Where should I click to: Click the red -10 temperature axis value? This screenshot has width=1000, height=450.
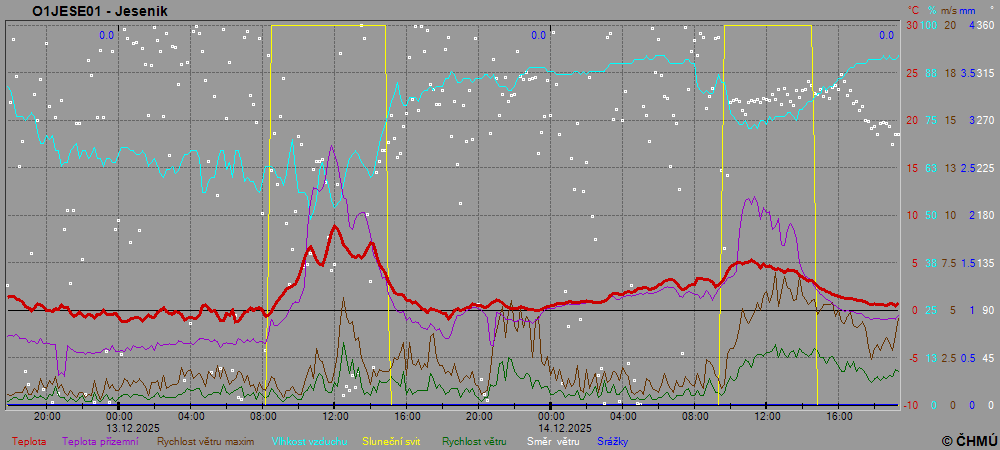tap(911, 405)
